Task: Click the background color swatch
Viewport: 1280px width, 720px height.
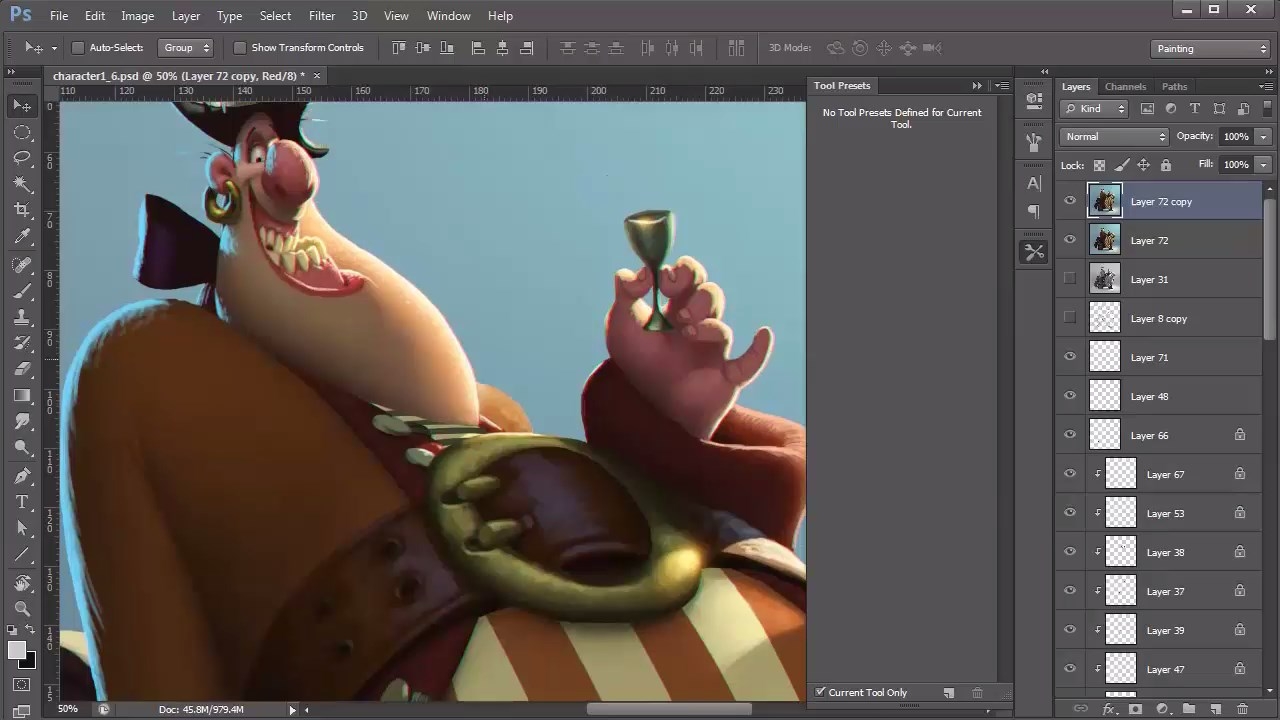Action: tap(27, 660)
